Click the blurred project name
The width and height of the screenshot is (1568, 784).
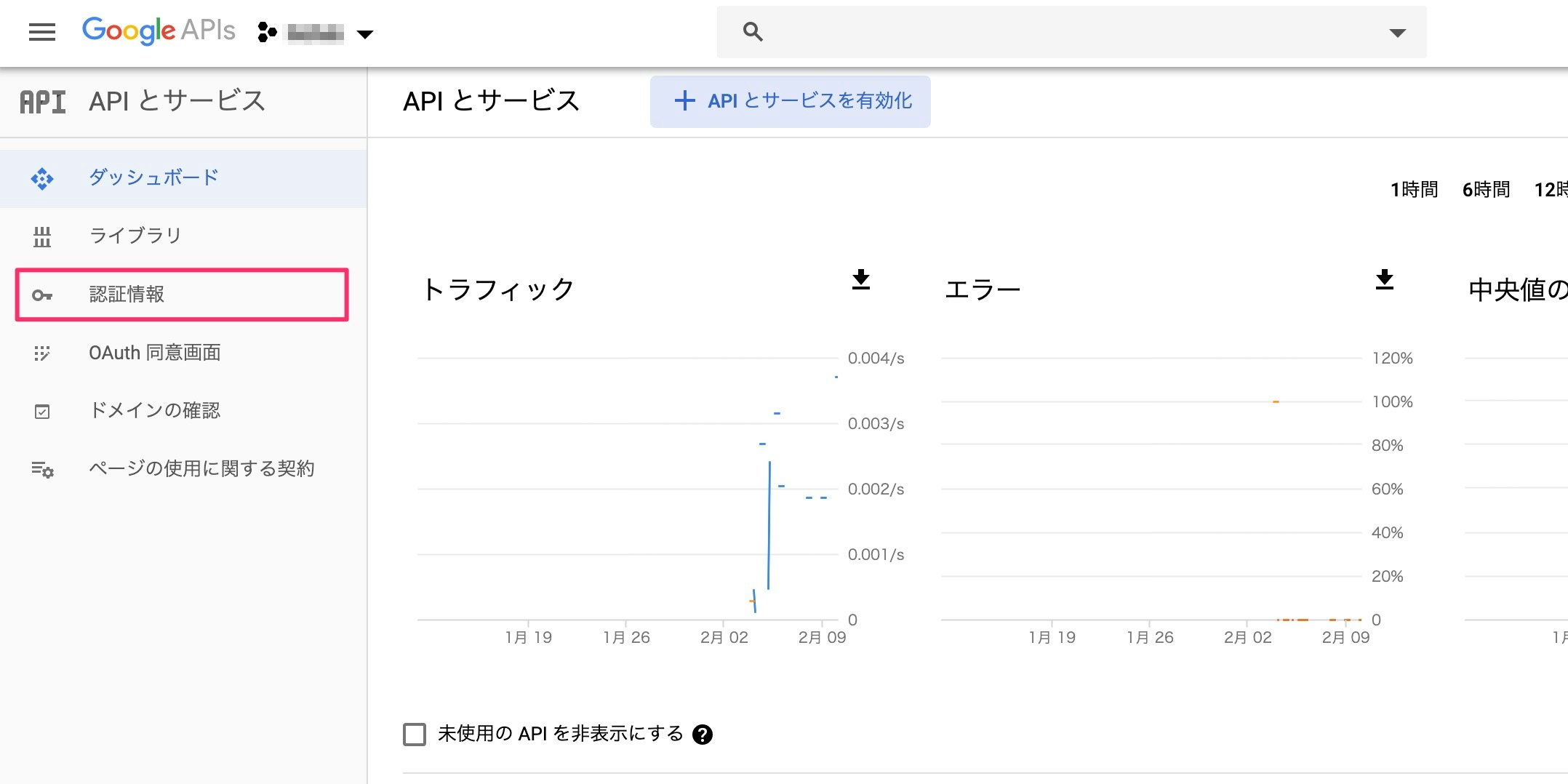(316, 33)
